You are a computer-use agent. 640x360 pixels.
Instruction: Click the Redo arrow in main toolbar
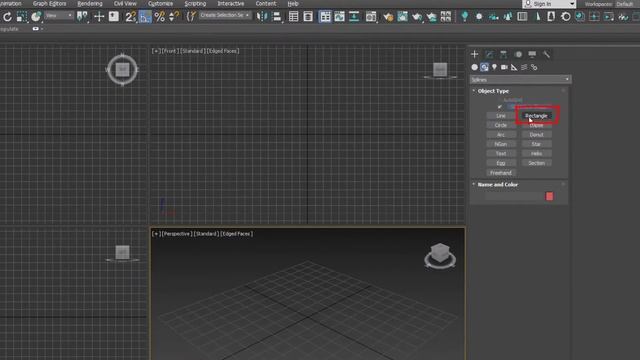pyautogui.click(x=7, y=17)
